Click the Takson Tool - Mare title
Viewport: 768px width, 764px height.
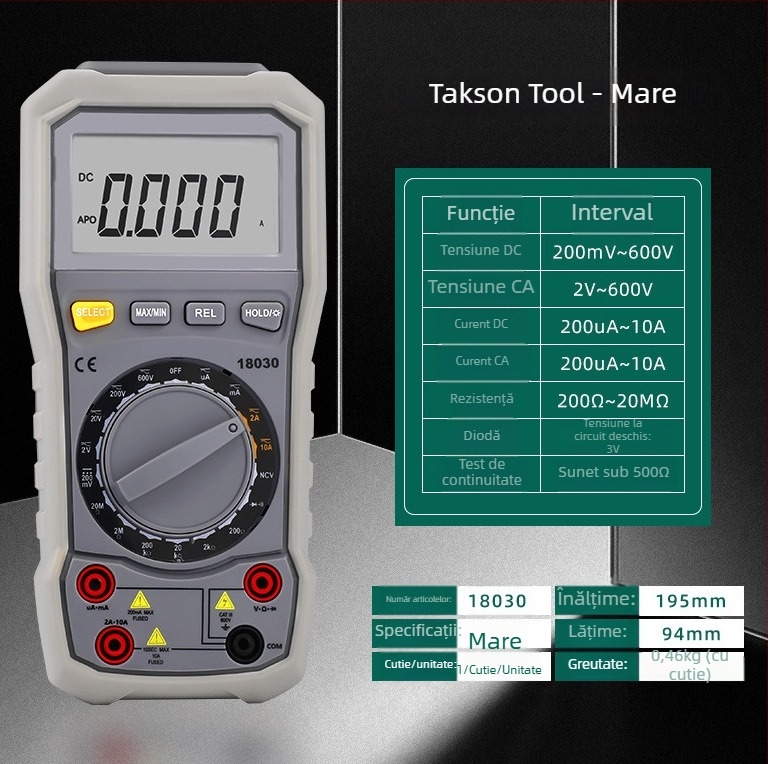click(552, 94)
